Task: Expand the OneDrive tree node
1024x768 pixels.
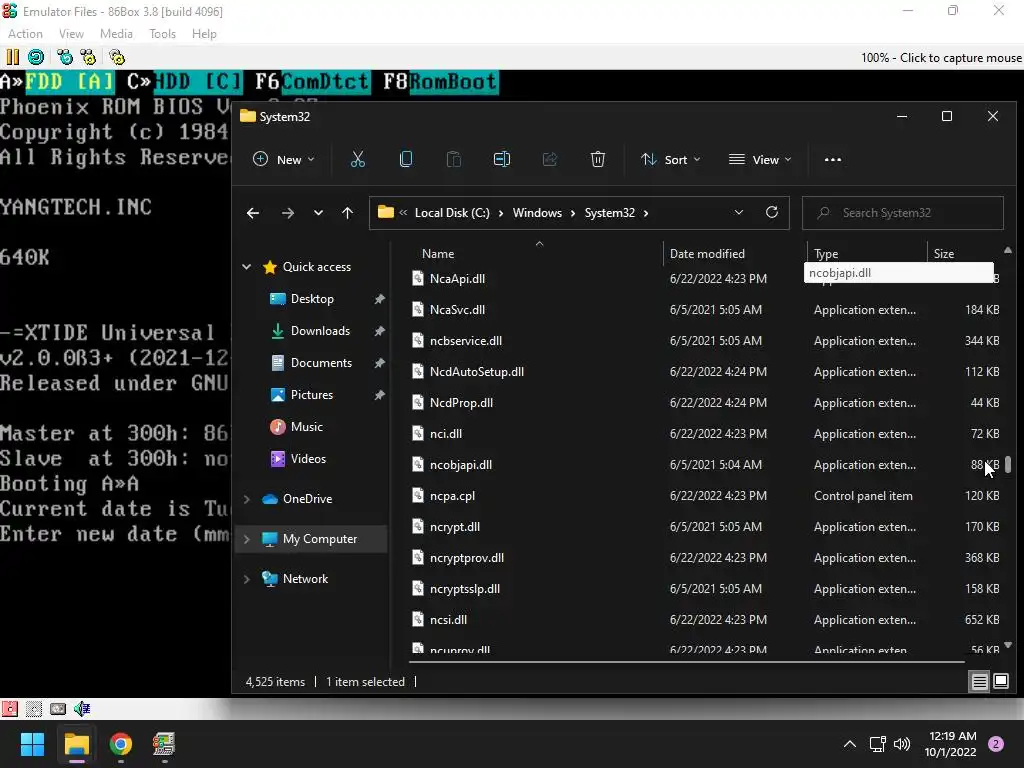Action: (x=247, y=499)
